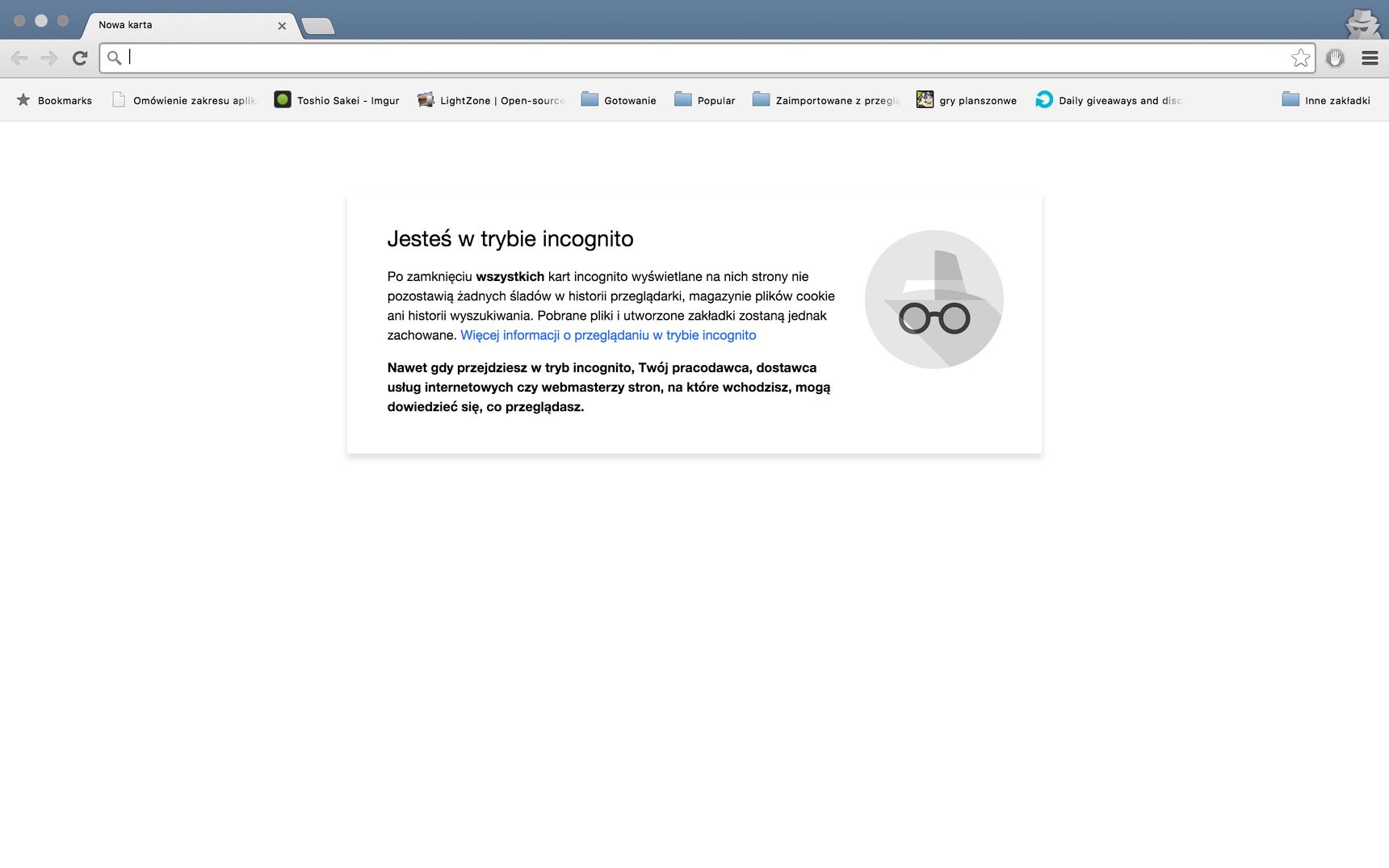Reload the page with the refresh icon
The width and height of the screenshot is (1389, 868).
[x=79, y=58]
